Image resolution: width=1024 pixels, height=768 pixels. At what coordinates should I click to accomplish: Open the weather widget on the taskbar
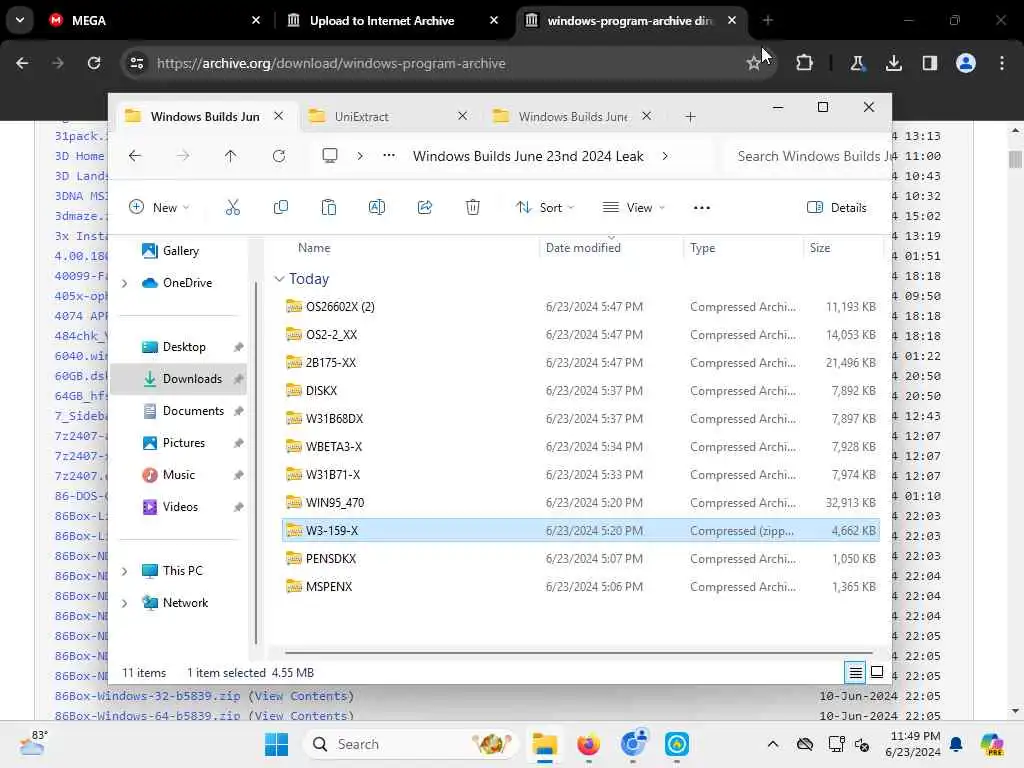pos(33,743)
